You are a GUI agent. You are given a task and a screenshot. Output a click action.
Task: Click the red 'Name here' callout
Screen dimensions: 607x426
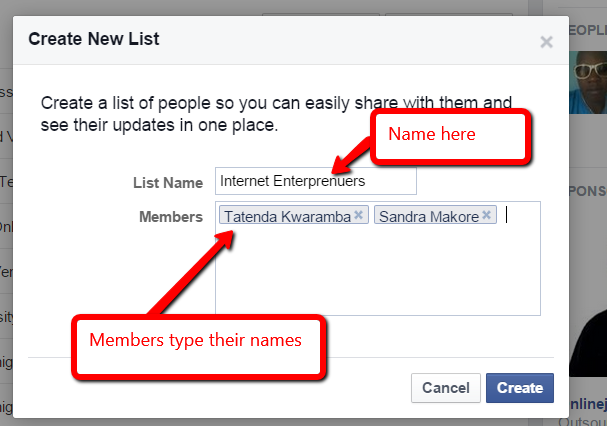click(x=451, y=136)
